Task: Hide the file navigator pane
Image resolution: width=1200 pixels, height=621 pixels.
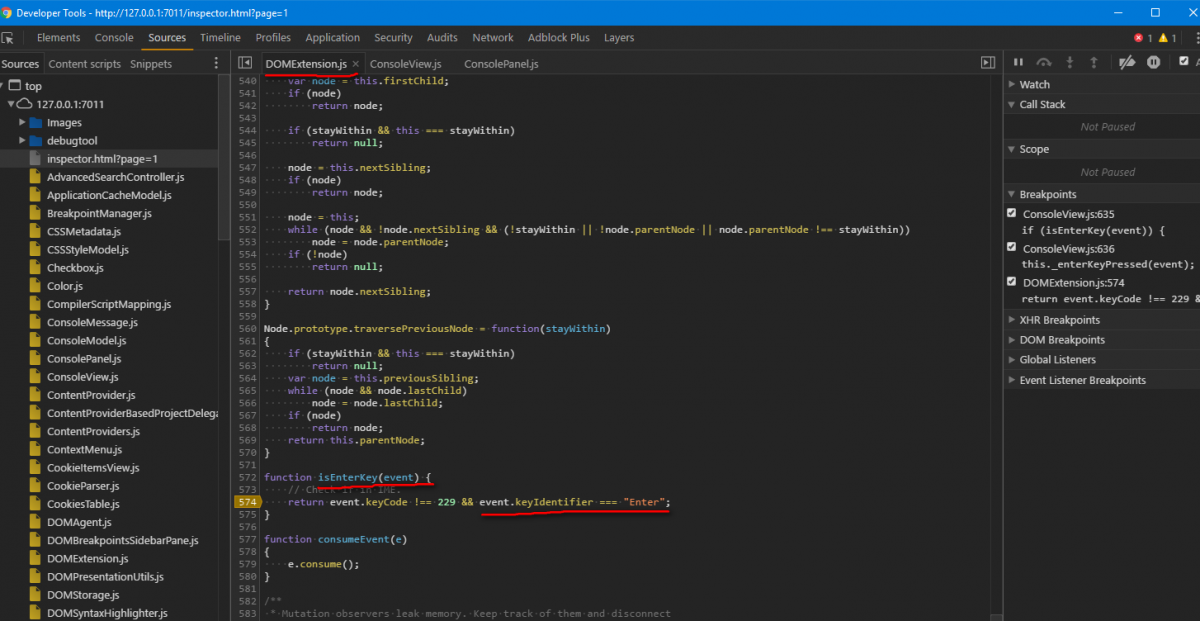Action: coord(245,63)
